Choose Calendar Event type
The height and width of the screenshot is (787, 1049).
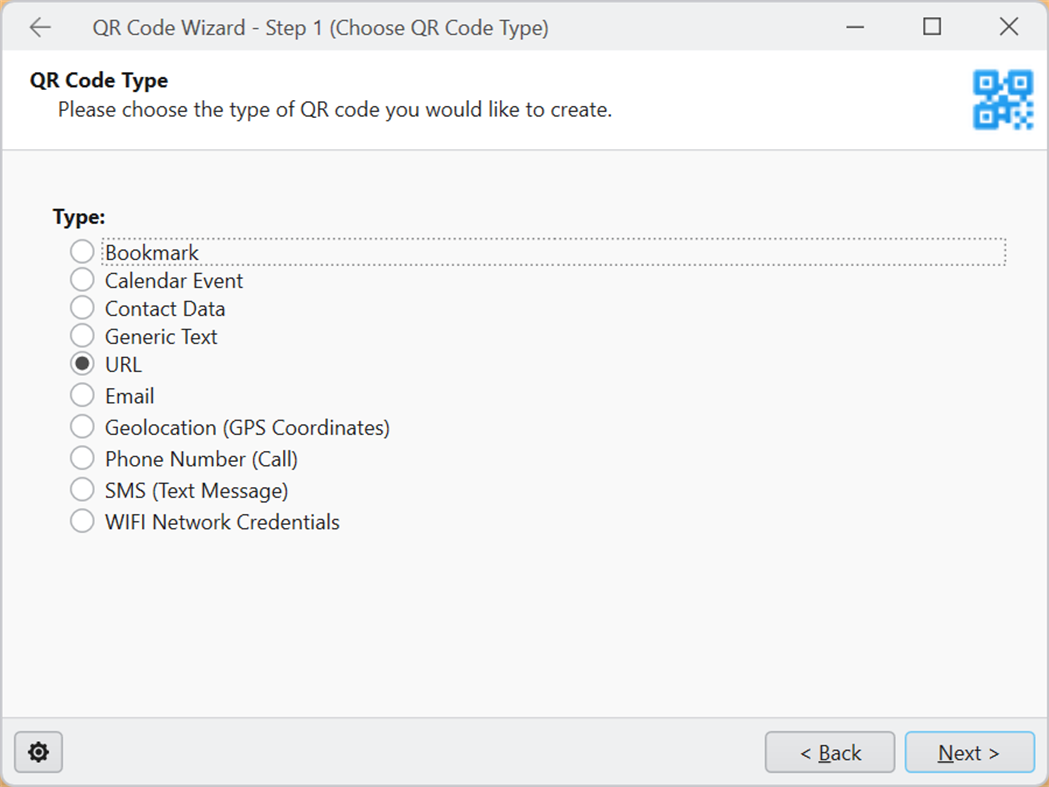82,280
